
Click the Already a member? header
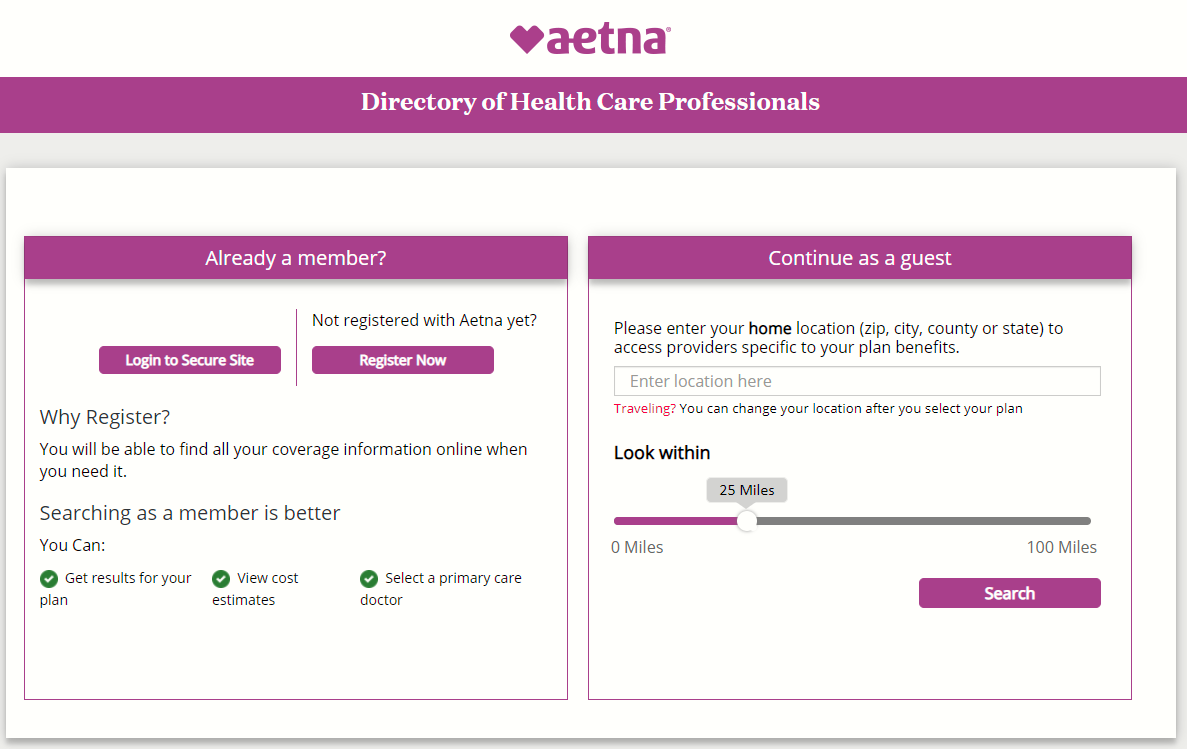pyautogui.click(x=296, y=257)
